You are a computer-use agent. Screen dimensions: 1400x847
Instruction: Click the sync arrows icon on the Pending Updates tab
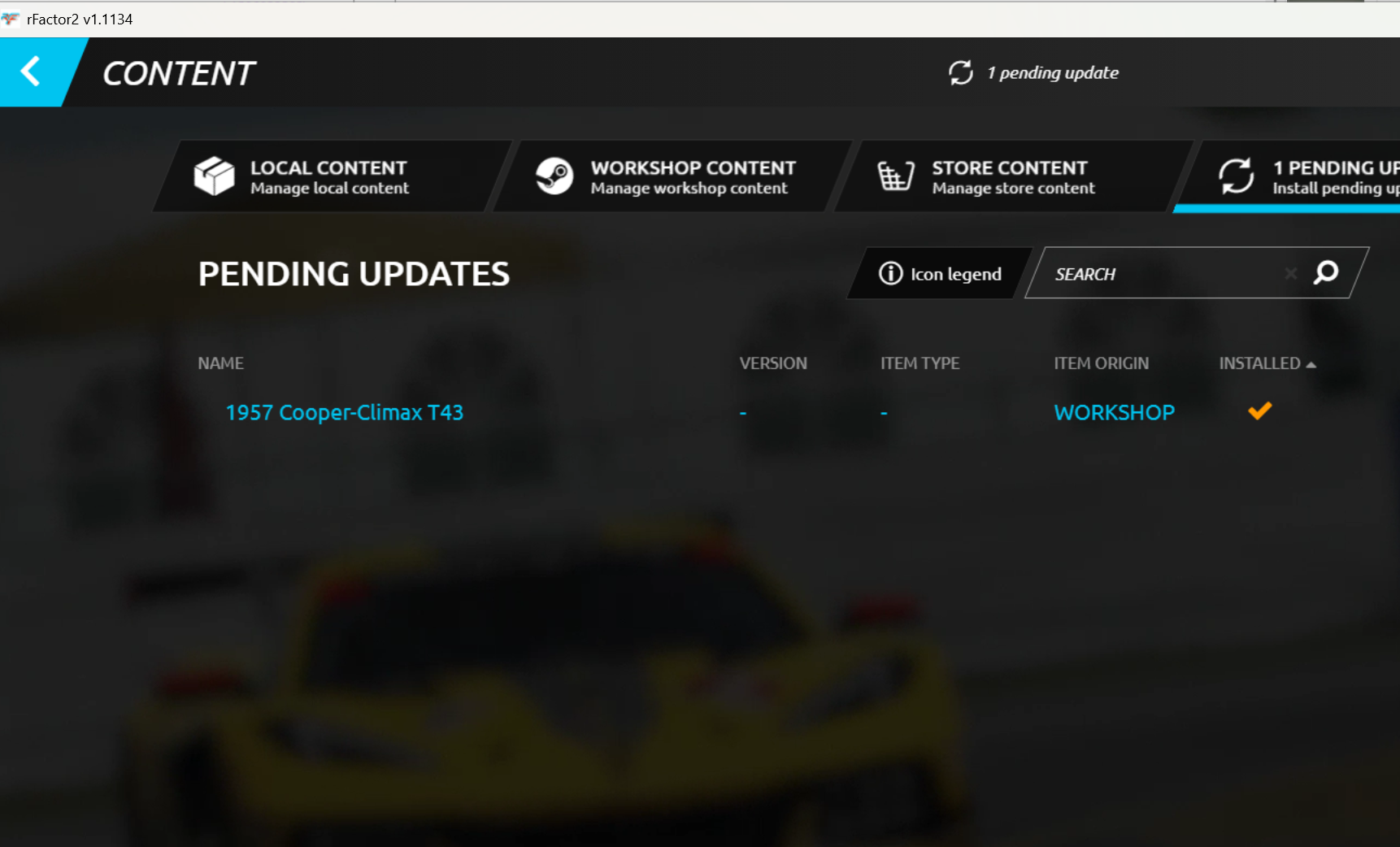pos(1236,176)
